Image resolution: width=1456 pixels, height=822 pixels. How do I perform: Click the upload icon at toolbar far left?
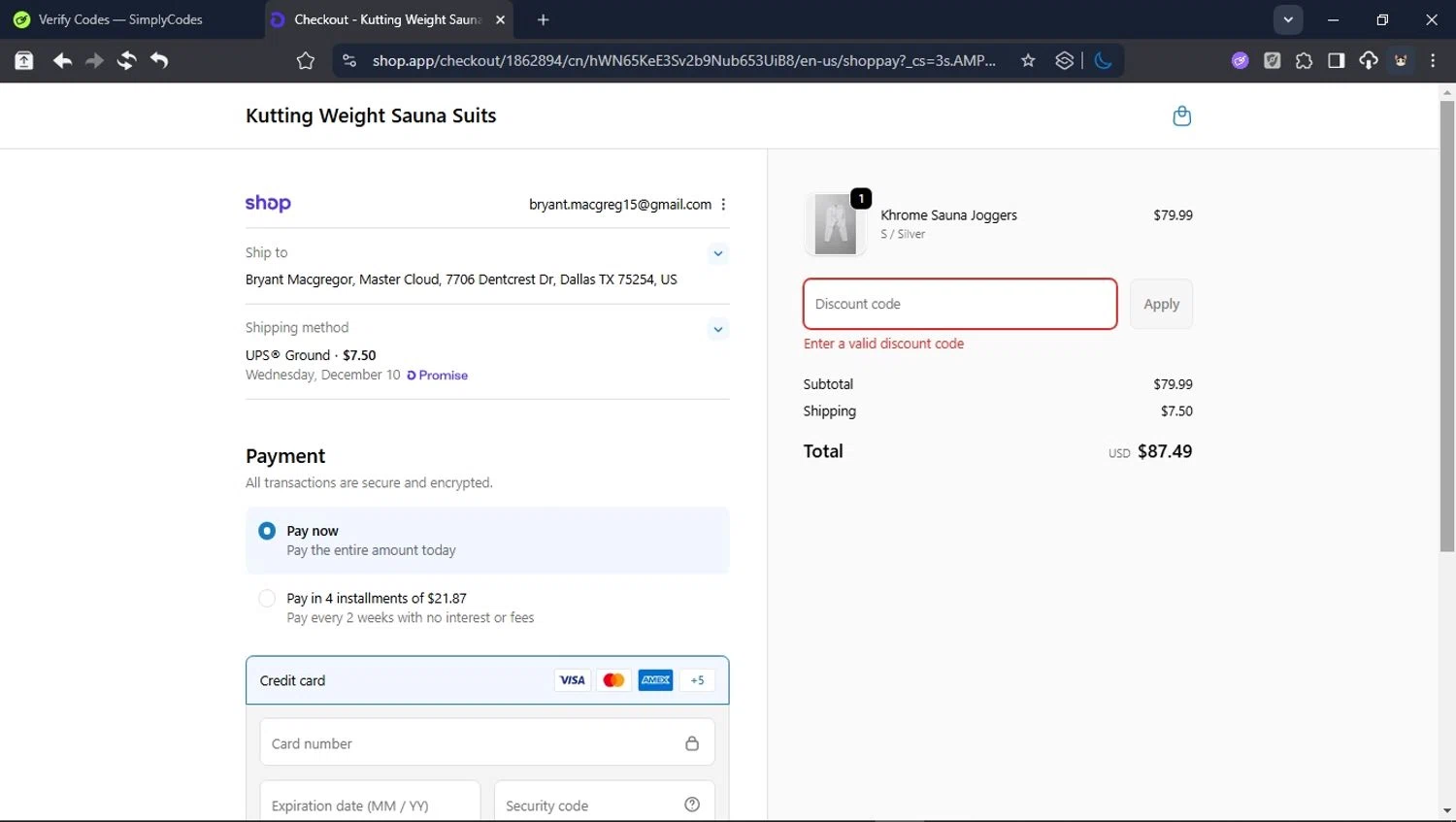pyautogui.click(x=24, y=60)
